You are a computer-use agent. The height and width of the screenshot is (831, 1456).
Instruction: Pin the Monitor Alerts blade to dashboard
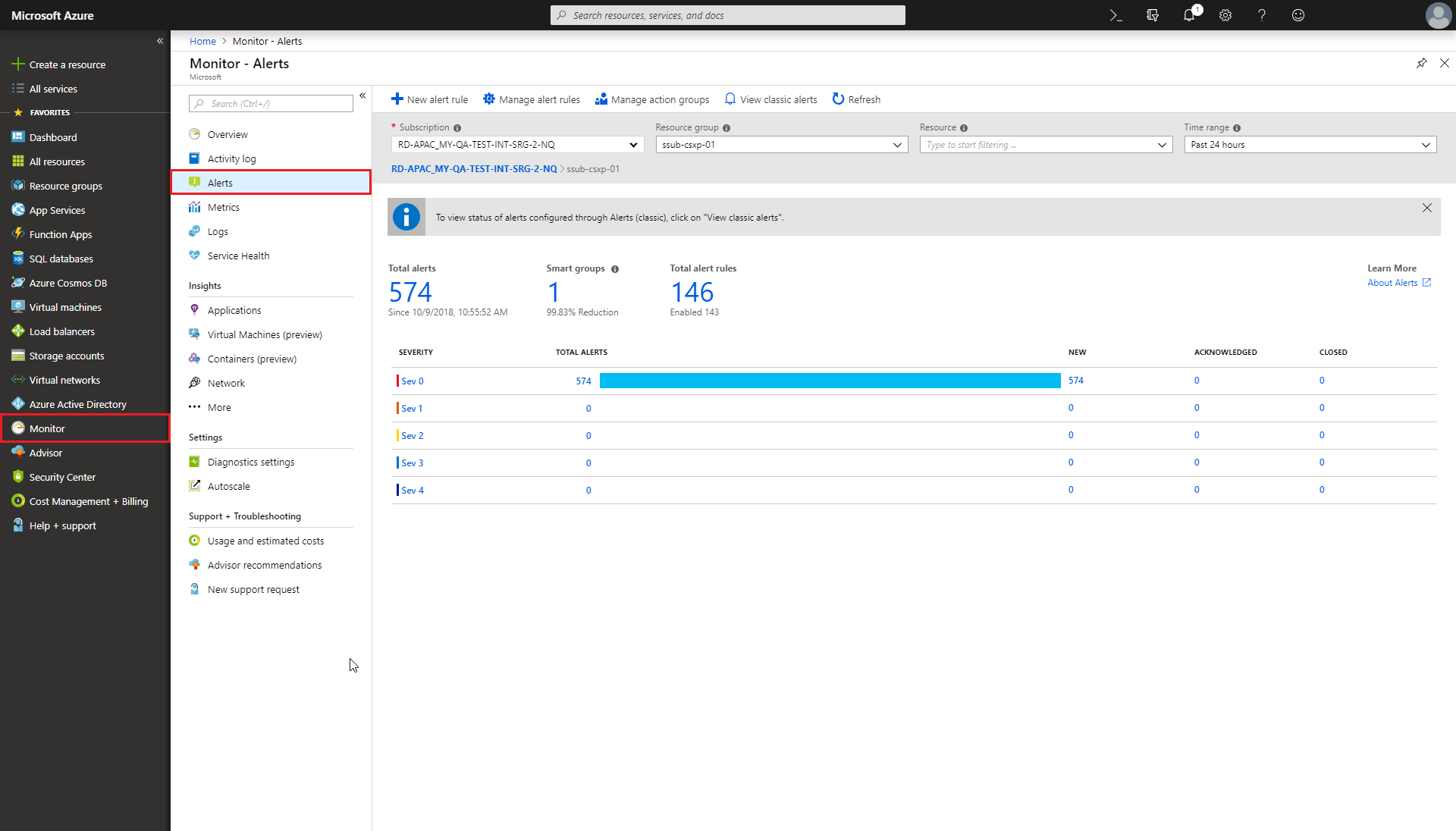pyautogui.click(x=1422, y=63)
